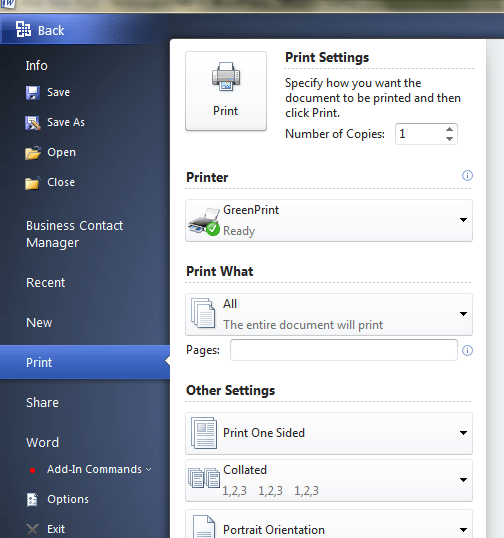
Task: Expand the Collated options dropdown
Action: (x=329, y=480)
